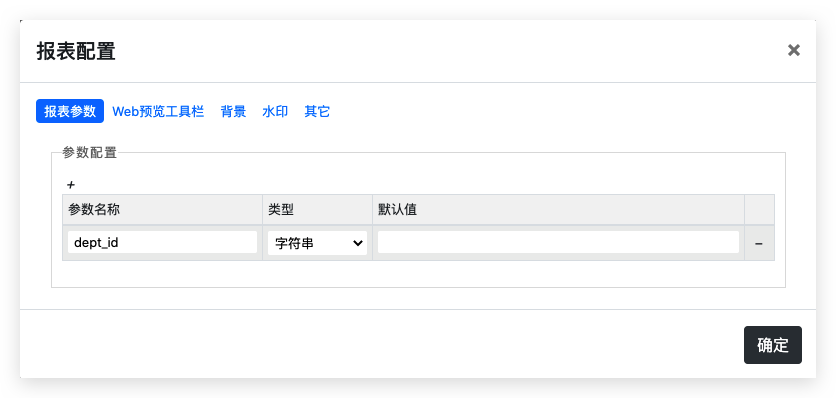Confirm with the 确定 button
The width and height of the screenshot is (836, 398).
773,345
